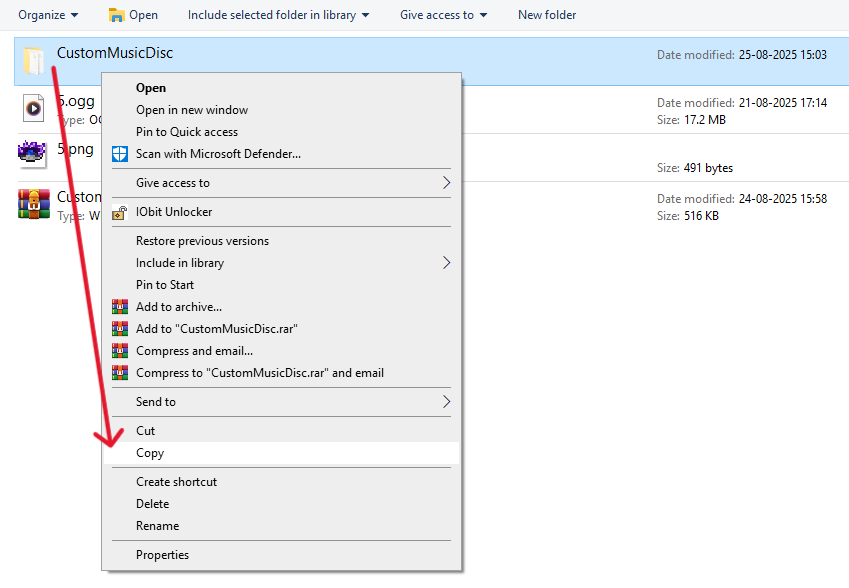Click the 5.ogg audio file icon
849x588 pixels.
[33, 107]
